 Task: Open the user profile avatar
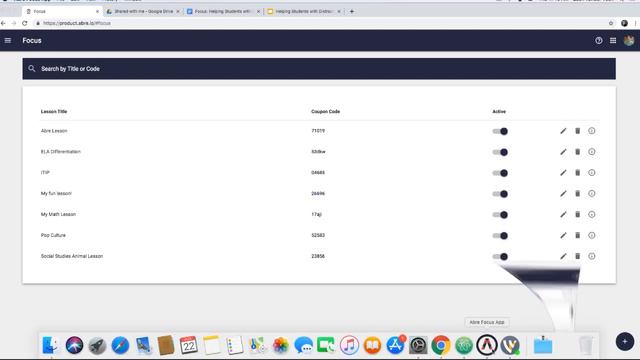coord(629,40)
